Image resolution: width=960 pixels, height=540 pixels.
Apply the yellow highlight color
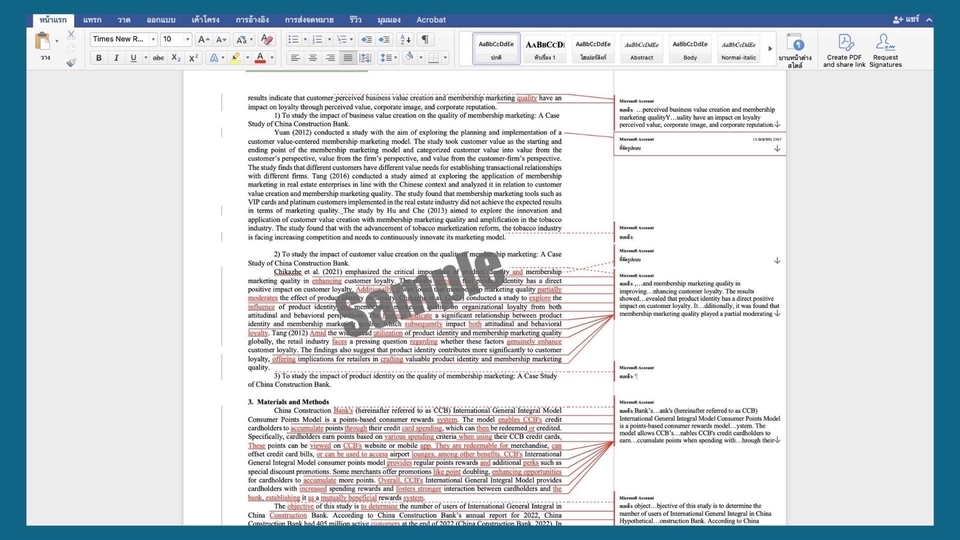(x=236, y=58)
